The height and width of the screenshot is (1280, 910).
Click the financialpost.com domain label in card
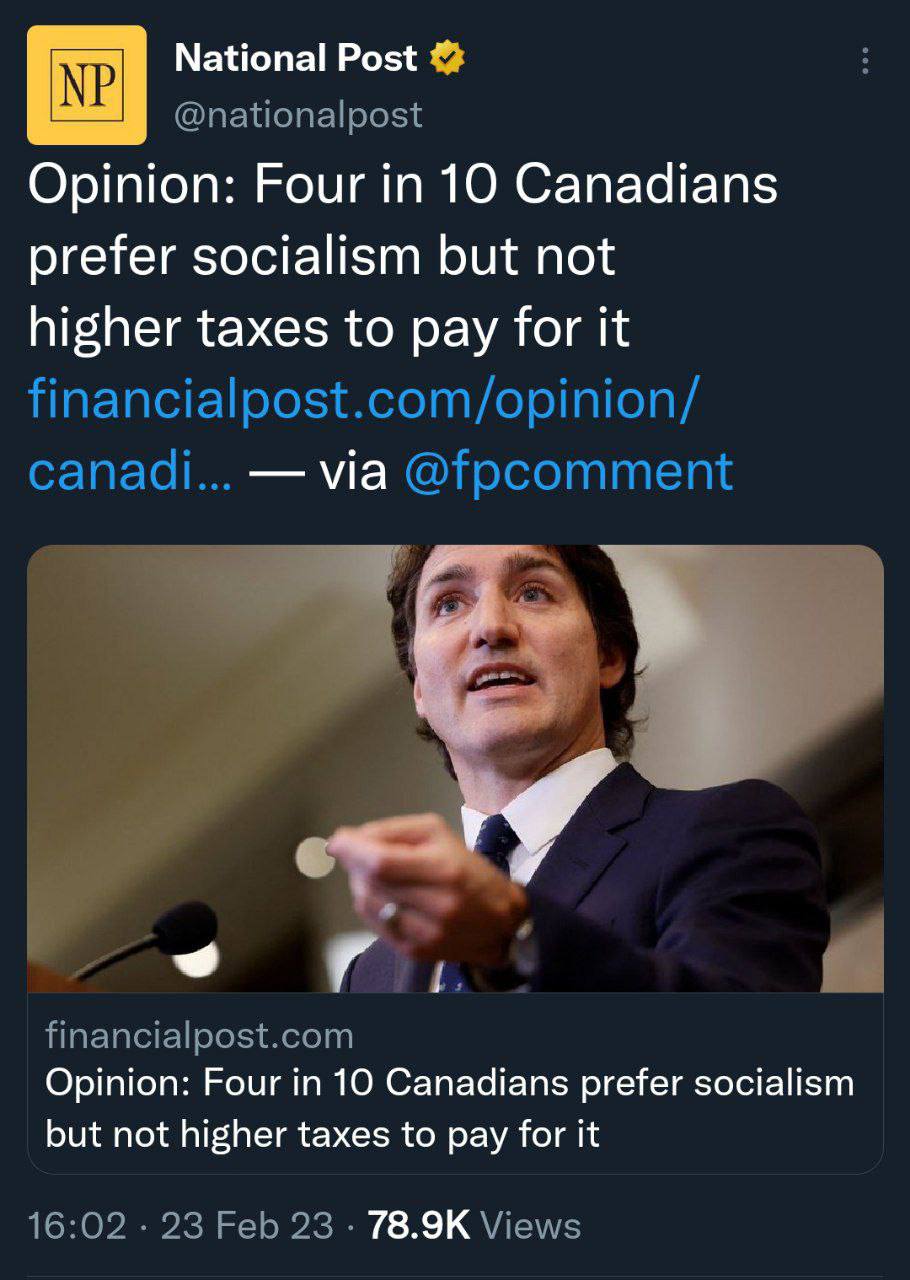pyautogui.click(x=199, y=1036)
